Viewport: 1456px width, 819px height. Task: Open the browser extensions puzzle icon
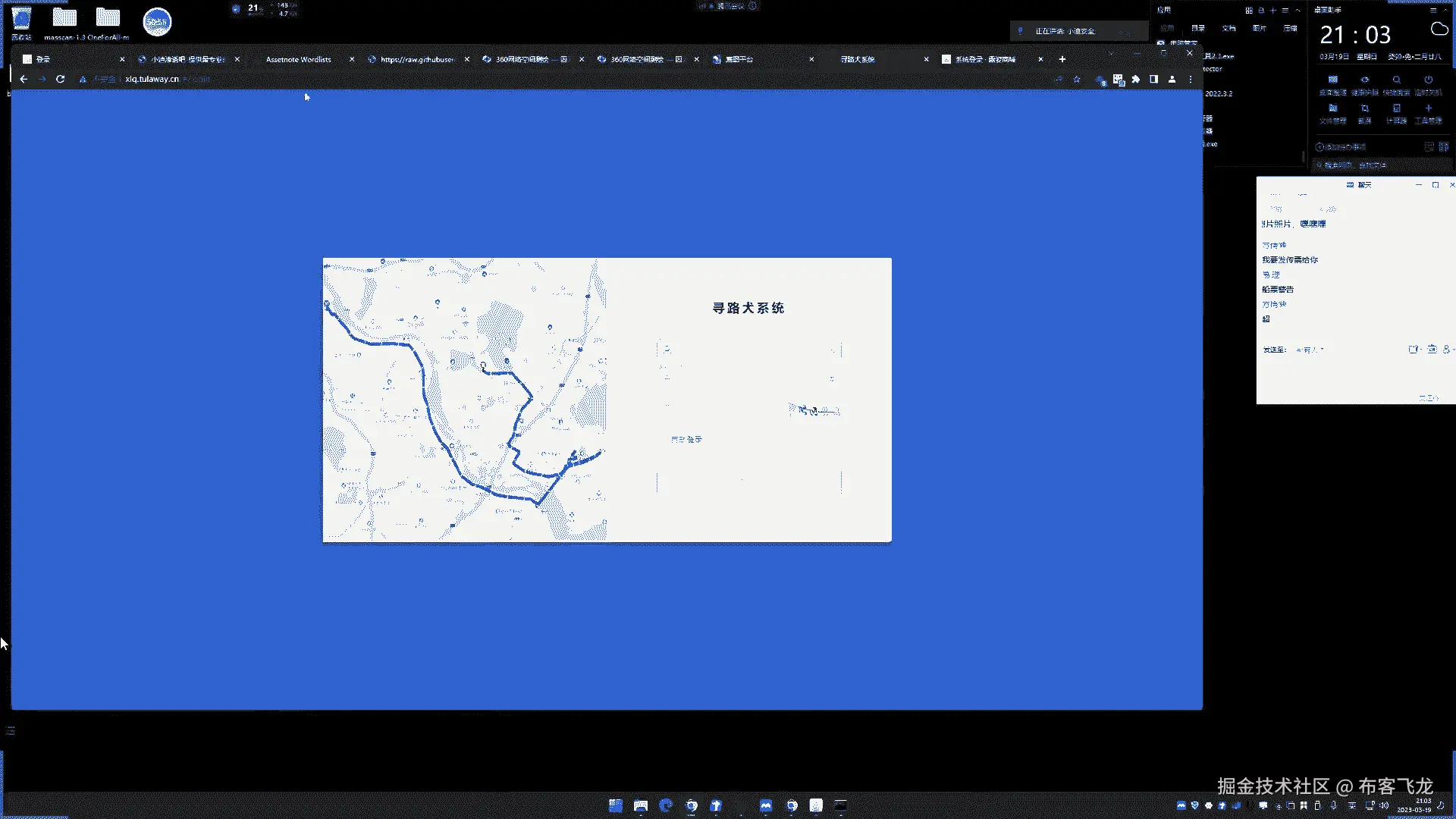click(1135, 79)
